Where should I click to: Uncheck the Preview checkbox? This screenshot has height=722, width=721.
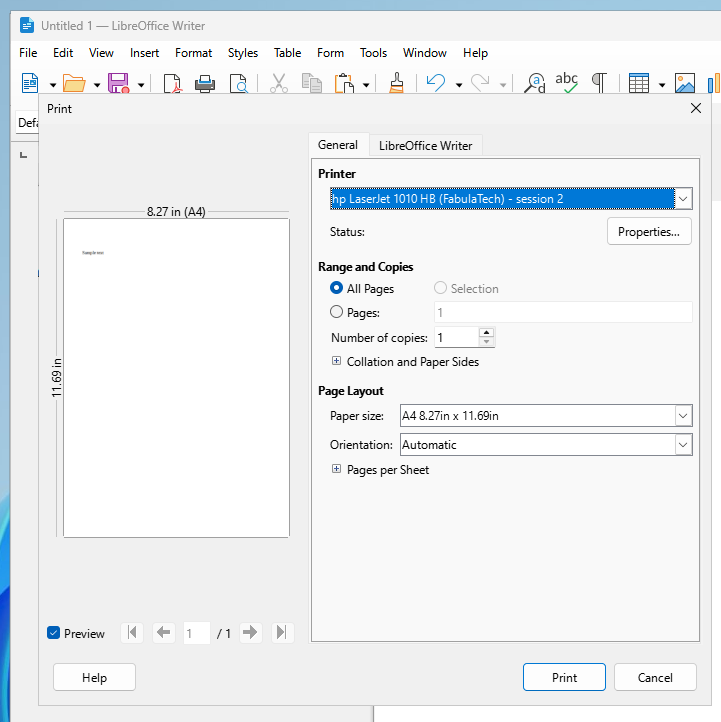tap(54, 634)
